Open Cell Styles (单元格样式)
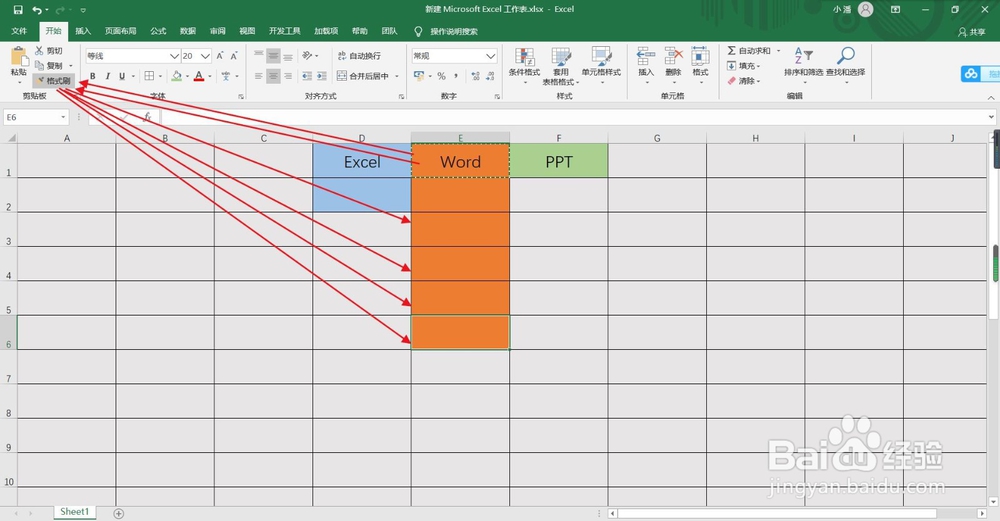The width and height of the screenshot is (1000, 521). 601,65
